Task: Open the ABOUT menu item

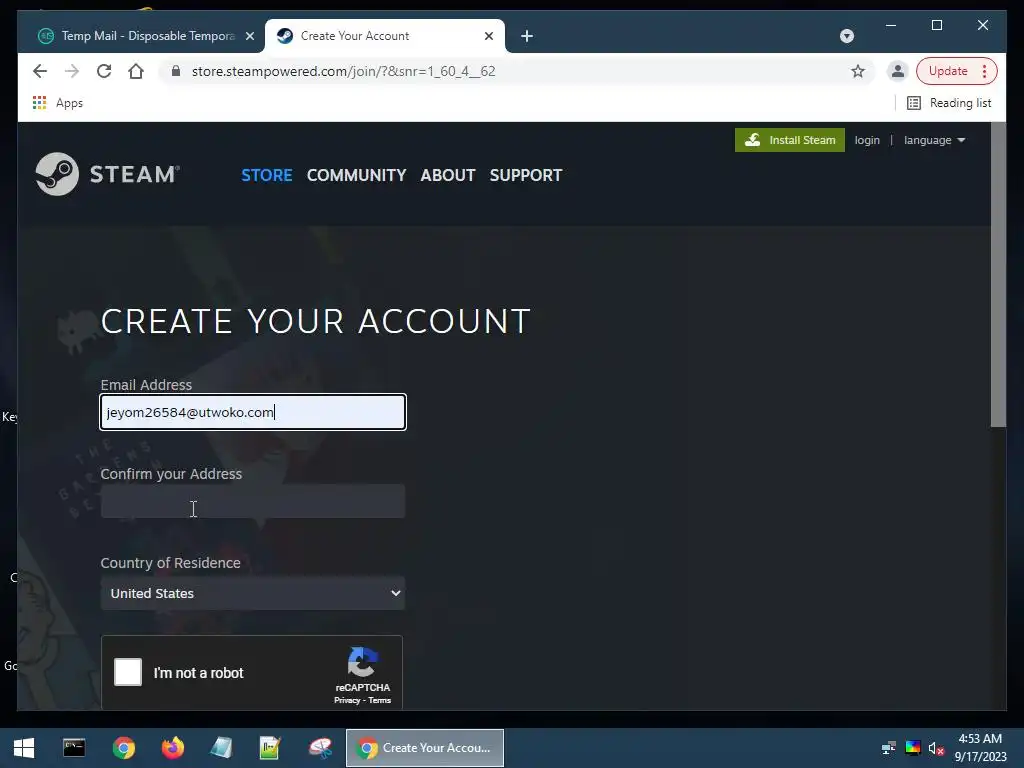Action: 448,175
